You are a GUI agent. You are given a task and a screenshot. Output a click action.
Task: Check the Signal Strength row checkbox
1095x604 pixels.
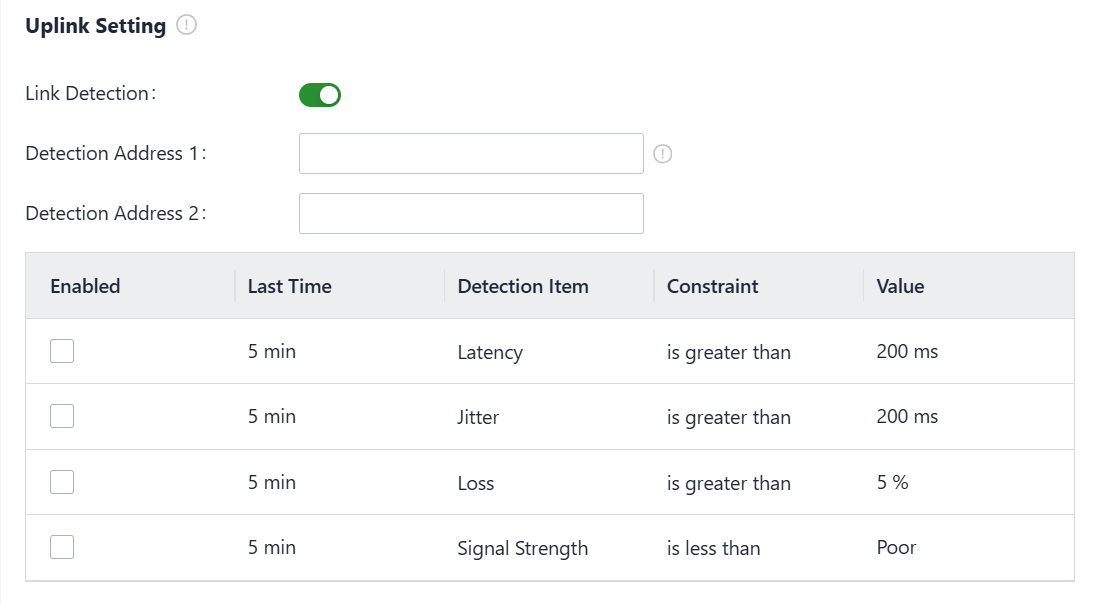click(x=62, y=547)
